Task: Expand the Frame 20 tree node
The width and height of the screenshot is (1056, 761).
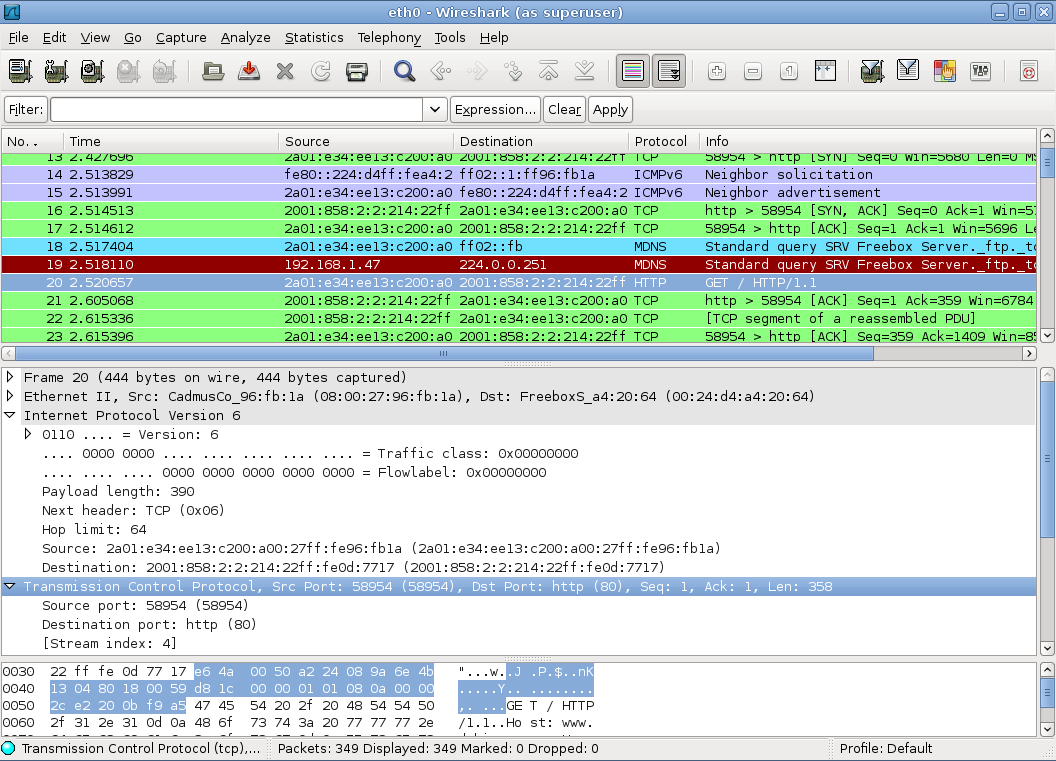Action: (x=10, y=377)
